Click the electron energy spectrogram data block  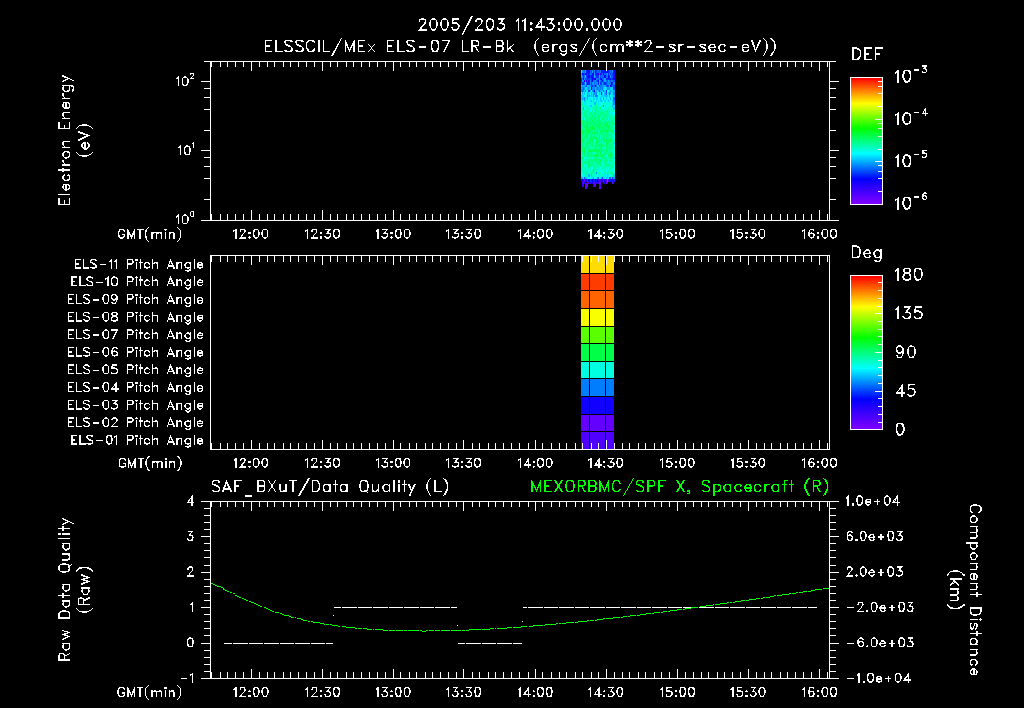[598, 129]
